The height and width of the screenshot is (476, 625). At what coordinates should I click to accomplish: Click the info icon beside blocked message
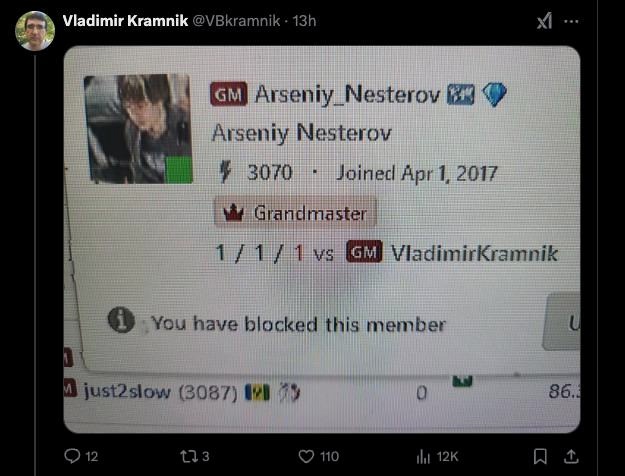(x=121, y=320)
